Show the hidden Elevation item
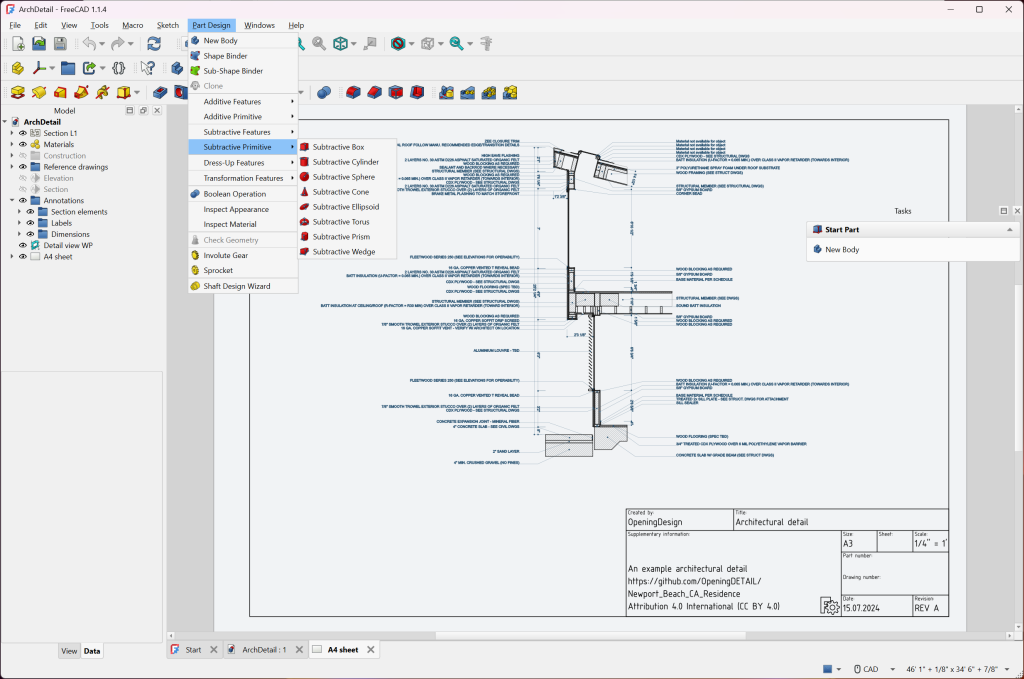The image size is (1024, 679). tap(23, 178)
